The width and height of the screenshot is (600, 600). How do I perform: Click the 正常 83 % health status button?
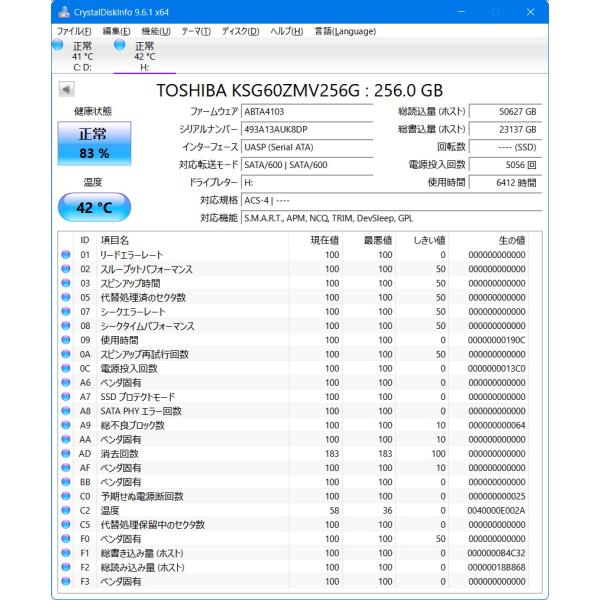(94, 143)
